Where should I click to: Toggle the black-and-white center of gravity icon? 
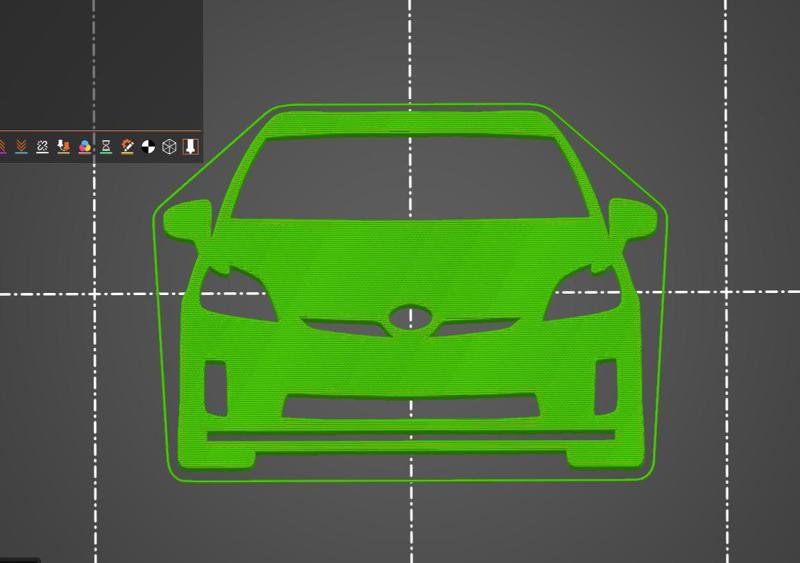148,147
